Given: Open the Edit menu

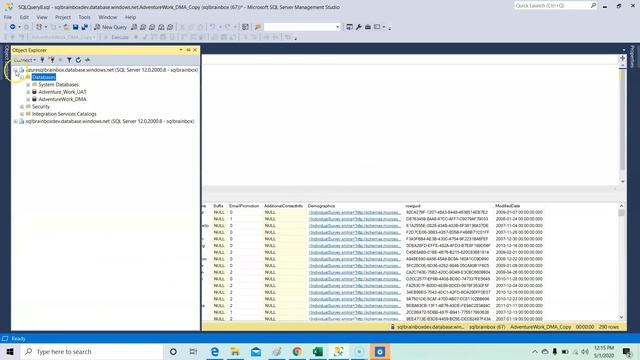Looking at the screenshot, I should coord(24,17).
